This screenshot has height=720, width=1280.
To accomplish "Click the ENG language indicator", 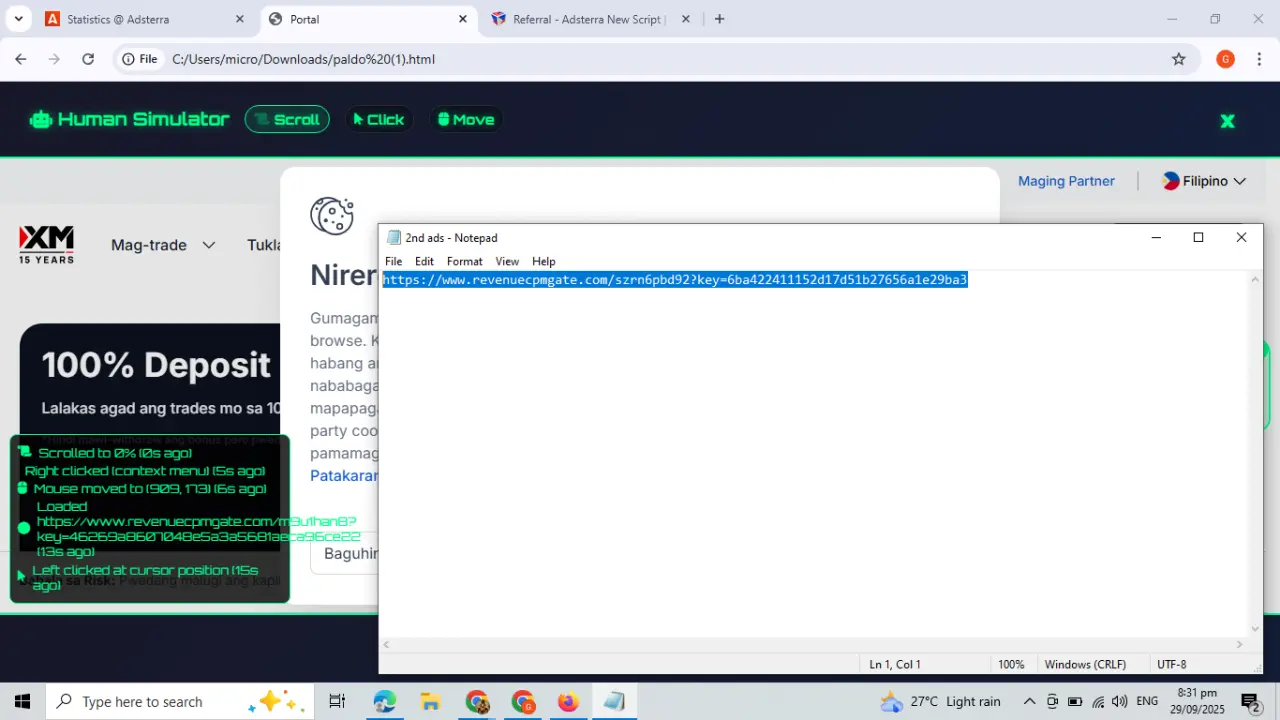I will point(1147,702).
